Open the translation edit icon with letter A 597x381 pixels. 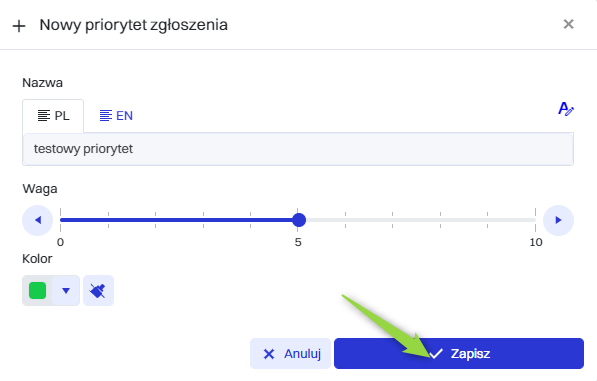coord(566,109)
